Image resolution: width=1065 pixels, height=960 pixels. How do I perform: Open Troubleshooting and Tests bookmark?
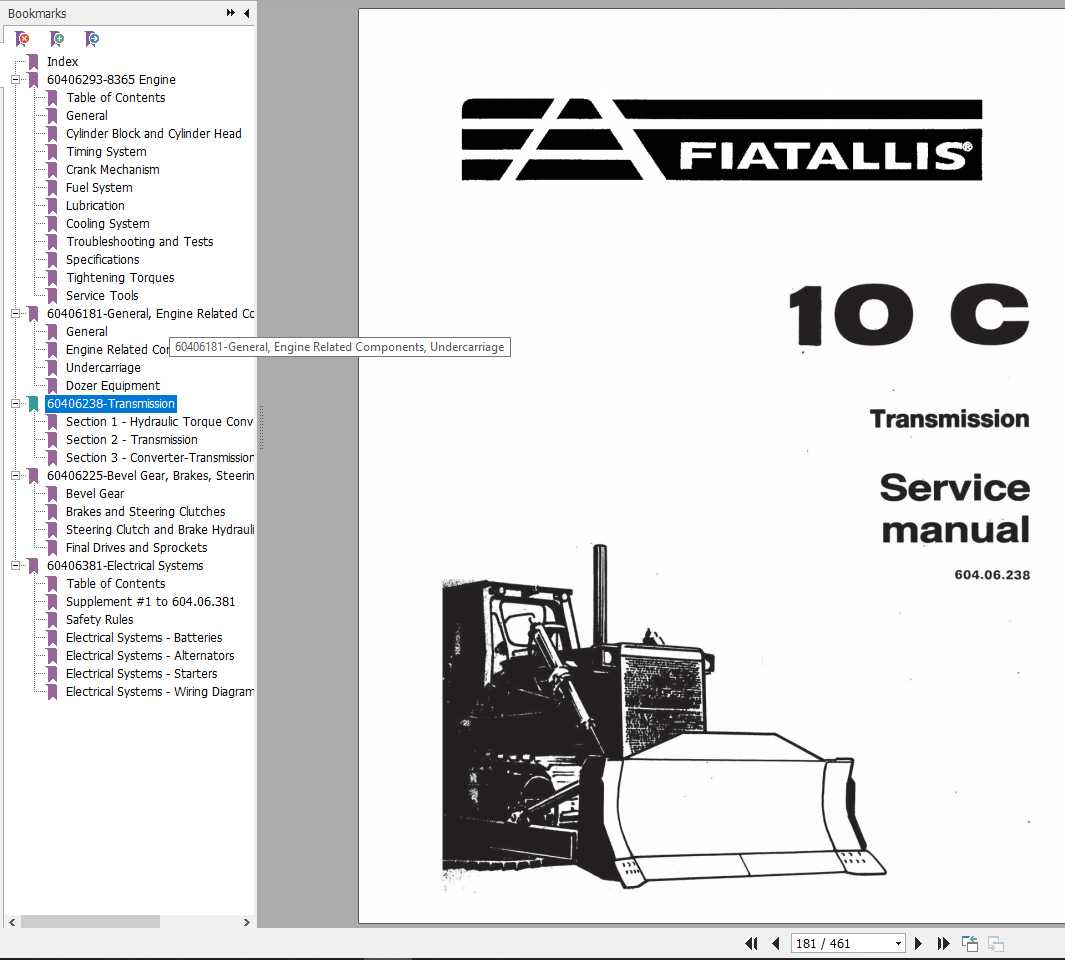[139, 241]
